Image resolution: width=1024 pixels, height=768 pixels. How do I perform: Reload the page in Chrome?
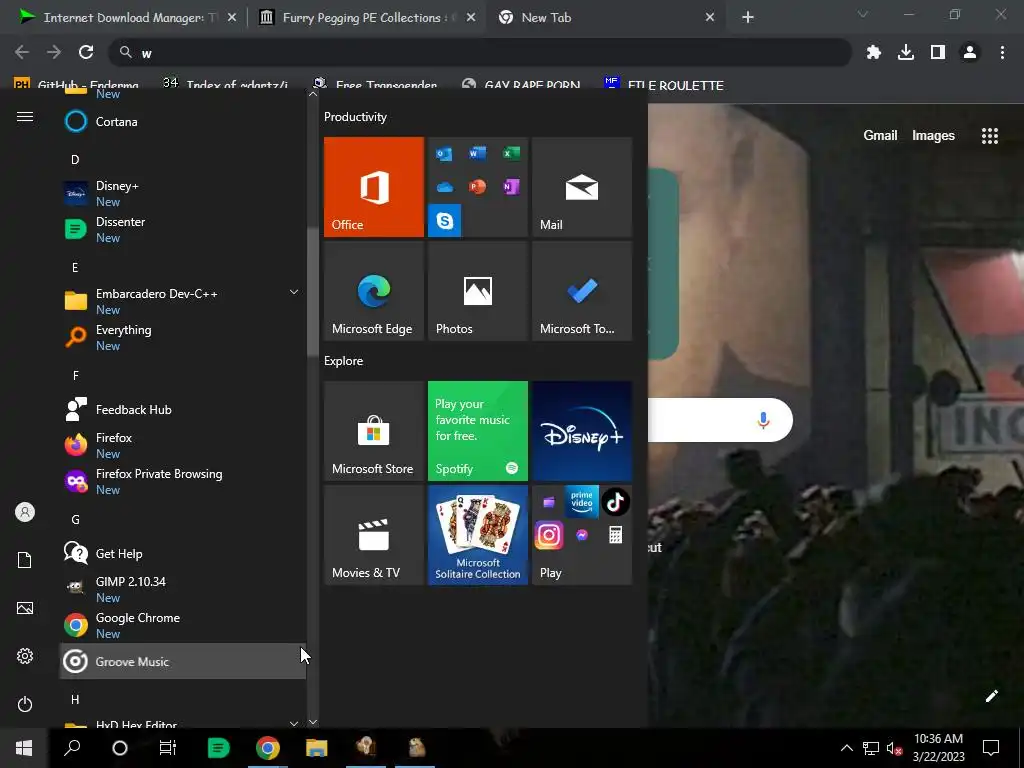click(86, 52)
